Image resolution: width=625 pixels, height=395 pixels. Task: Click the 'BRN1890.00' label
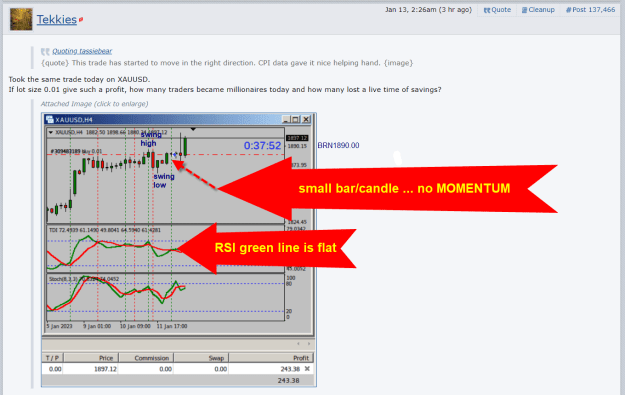click(x=338, y=145)
